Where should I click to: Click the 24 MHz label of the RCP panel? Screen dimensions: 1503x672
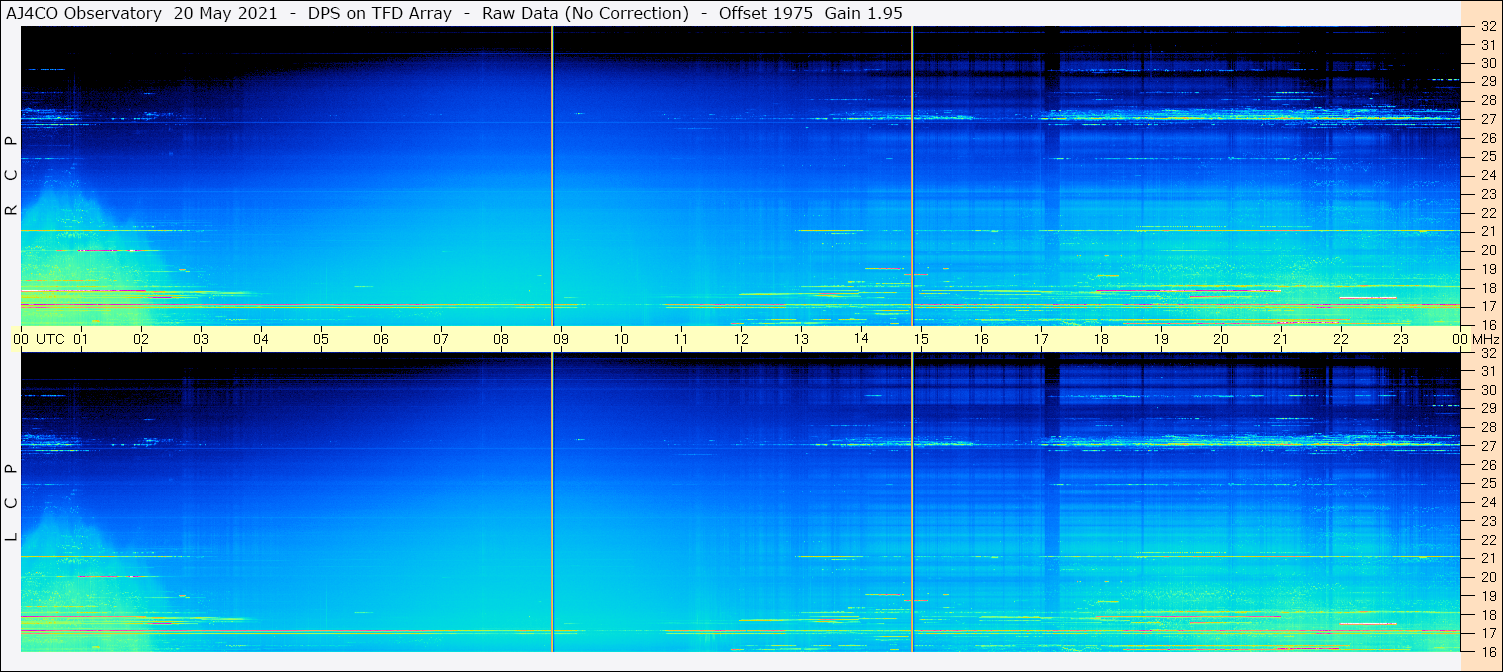(1487, 175)
